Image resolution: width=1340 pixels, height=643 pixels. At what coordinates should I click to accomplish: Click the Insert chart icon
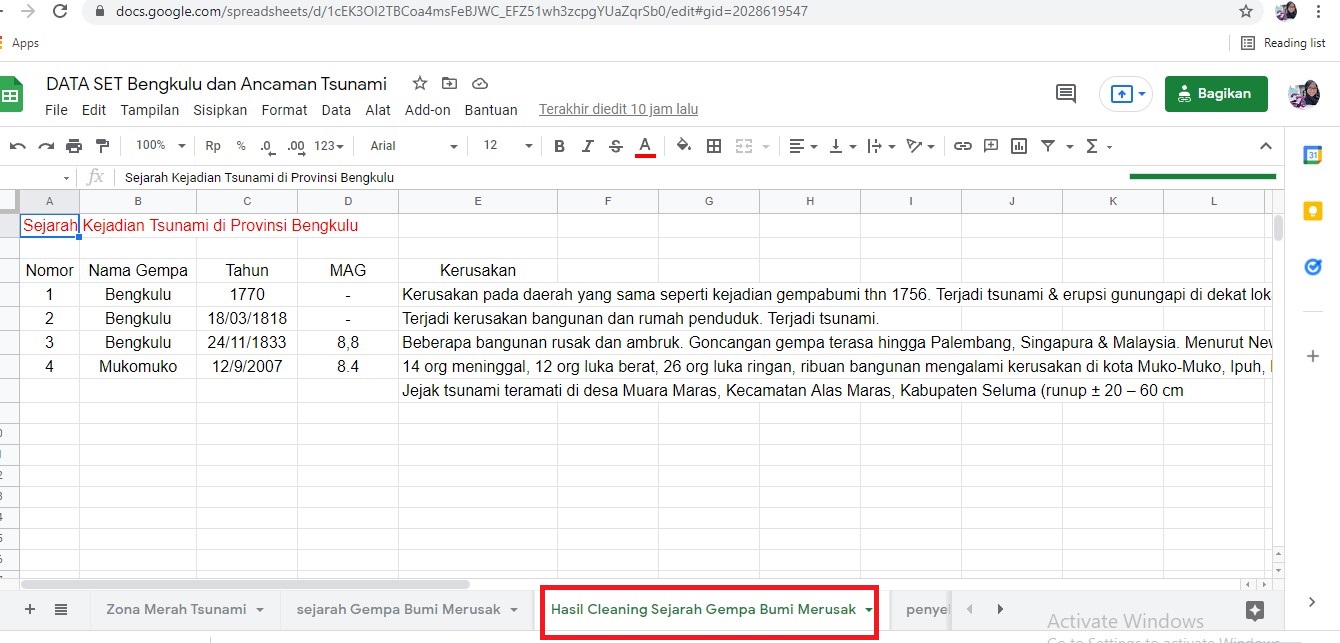pos(1019,146)
